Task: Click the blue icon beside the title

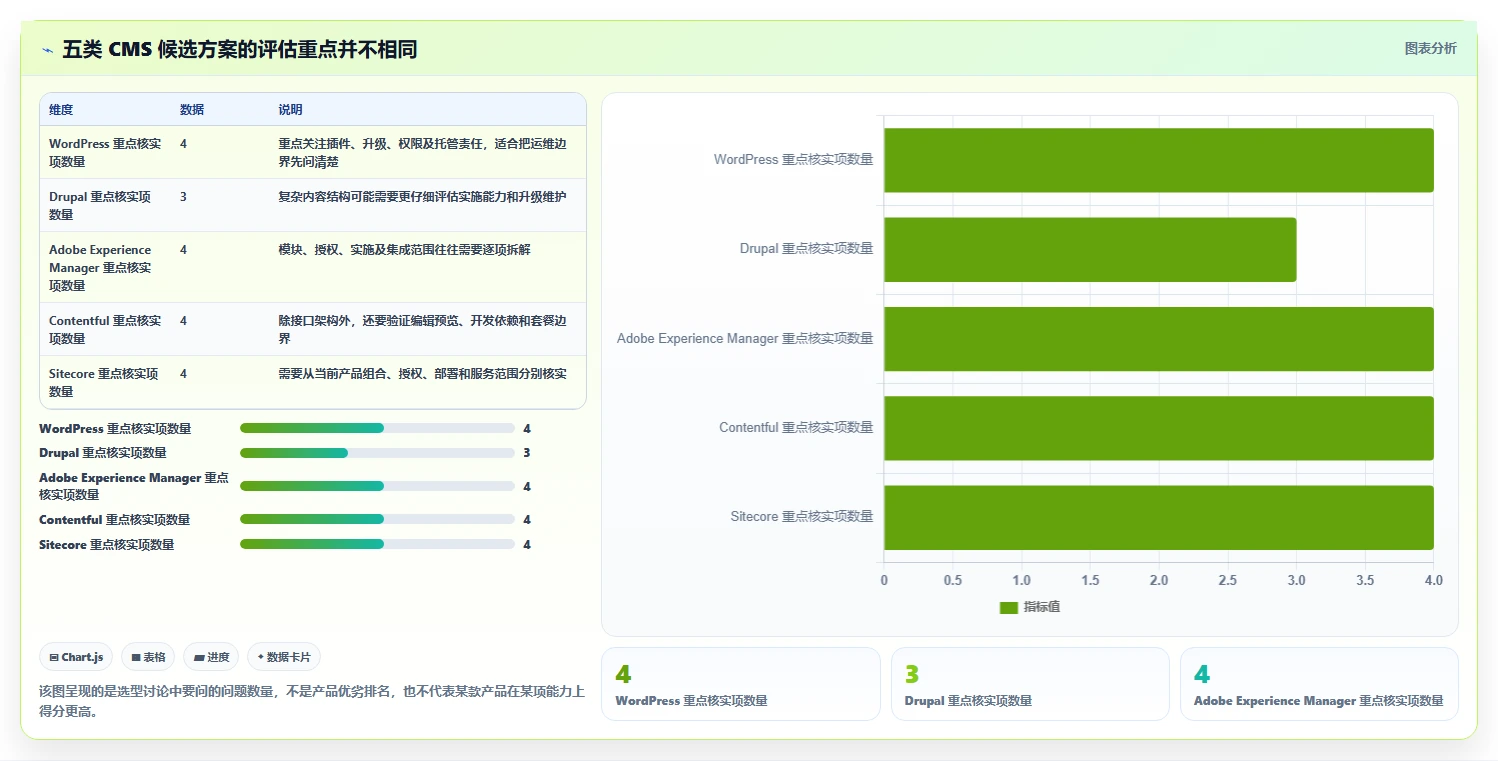Action: [x=47, y=50]
